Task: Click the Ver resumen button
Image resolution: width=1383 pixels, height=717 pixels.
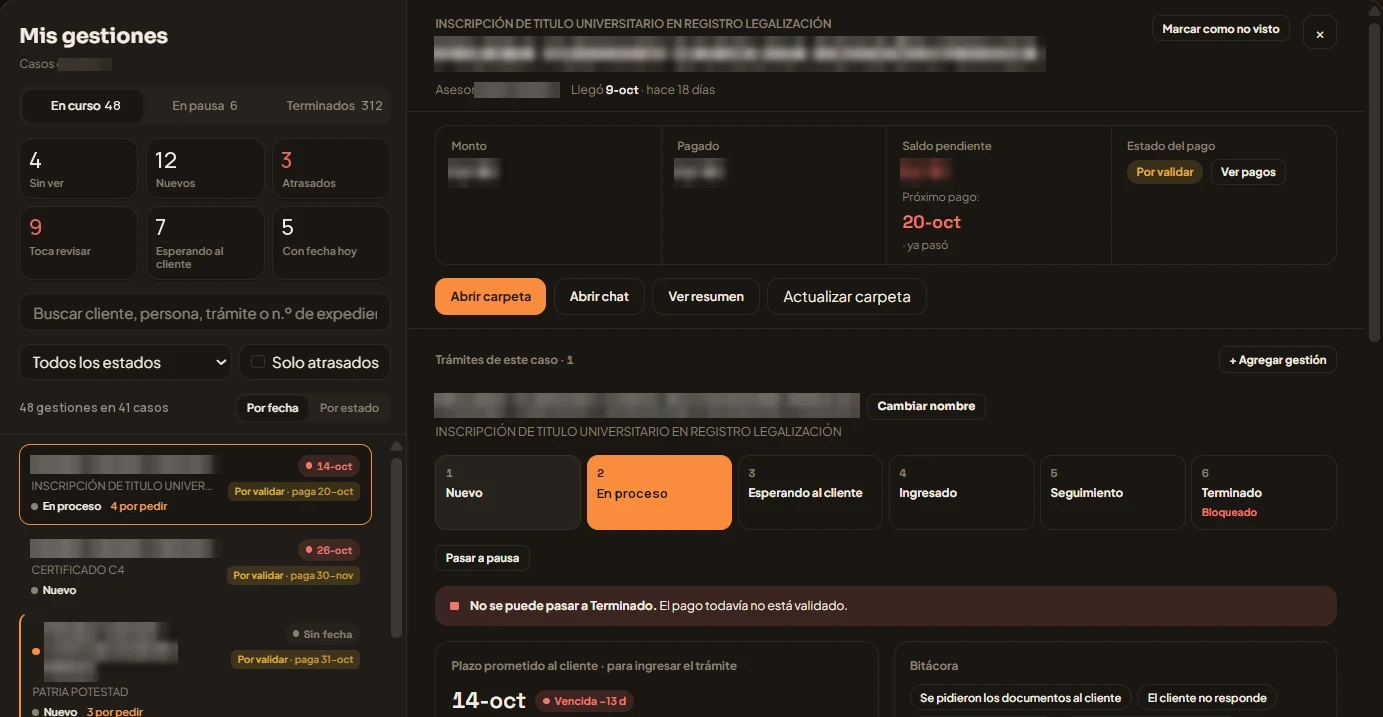Action: tap(706, 296)
